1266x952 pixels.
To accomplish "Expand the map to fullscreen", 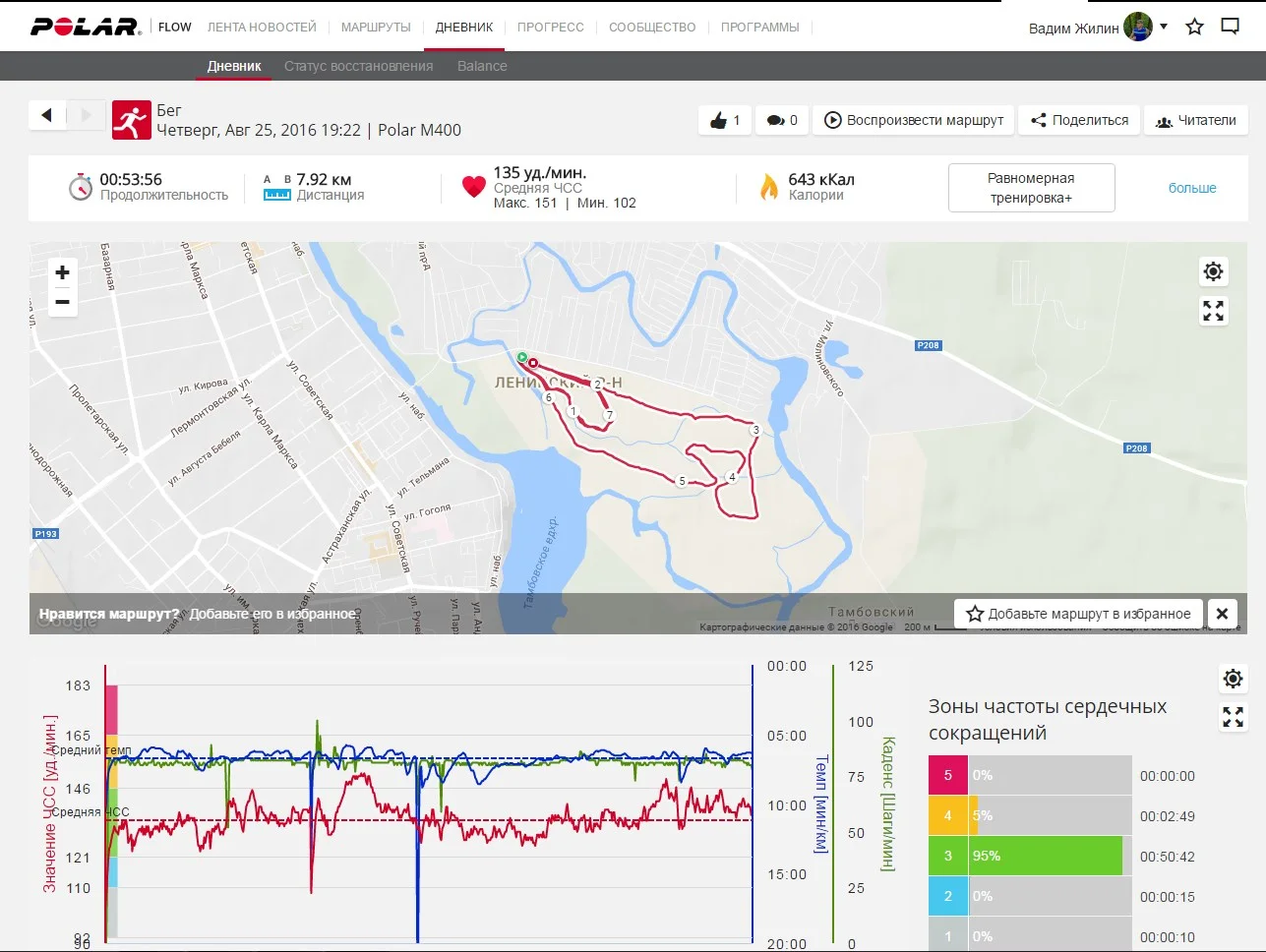I will click(x=1213, y=311).
